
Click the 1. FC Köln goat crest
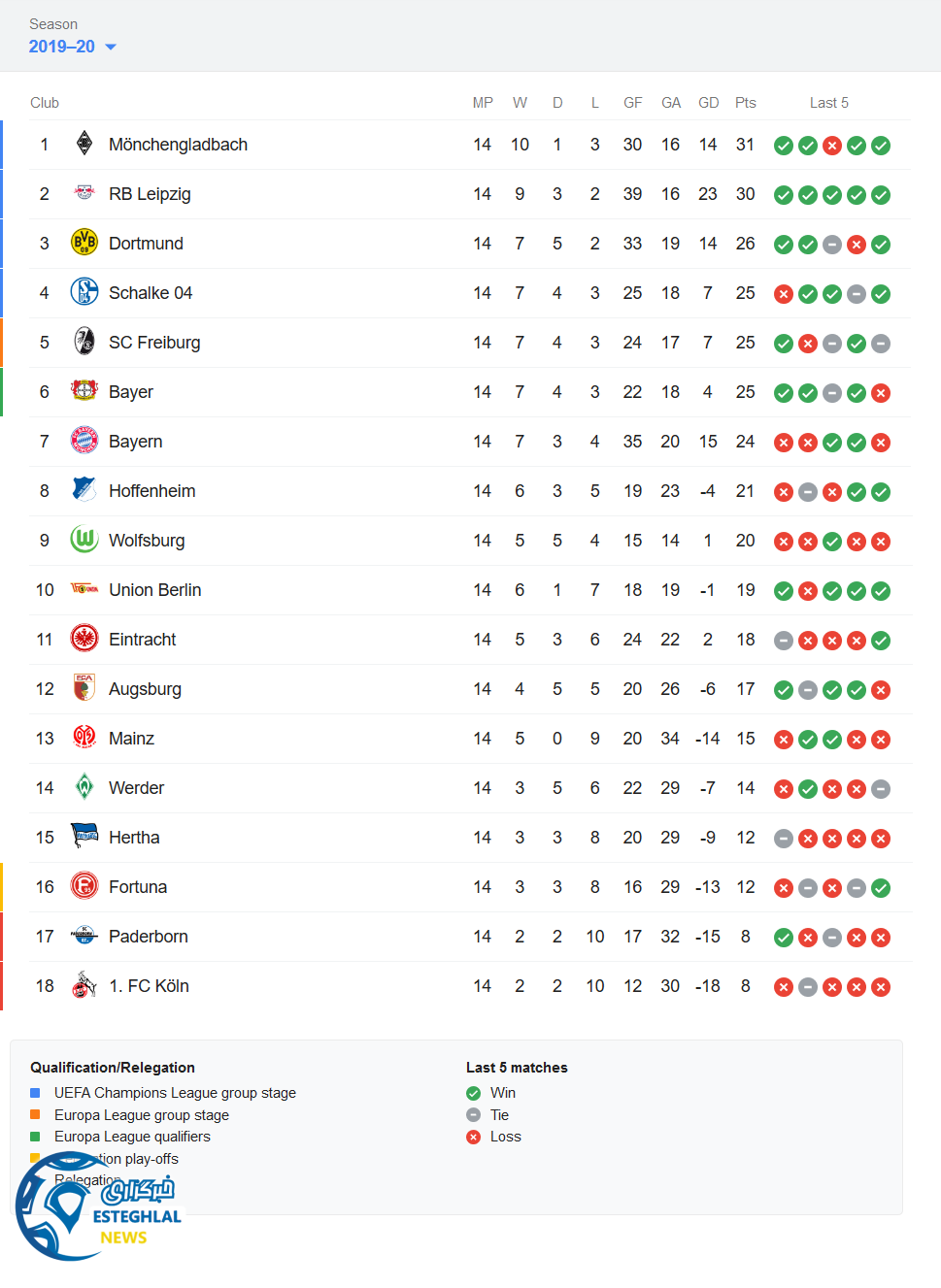[84, 985]
